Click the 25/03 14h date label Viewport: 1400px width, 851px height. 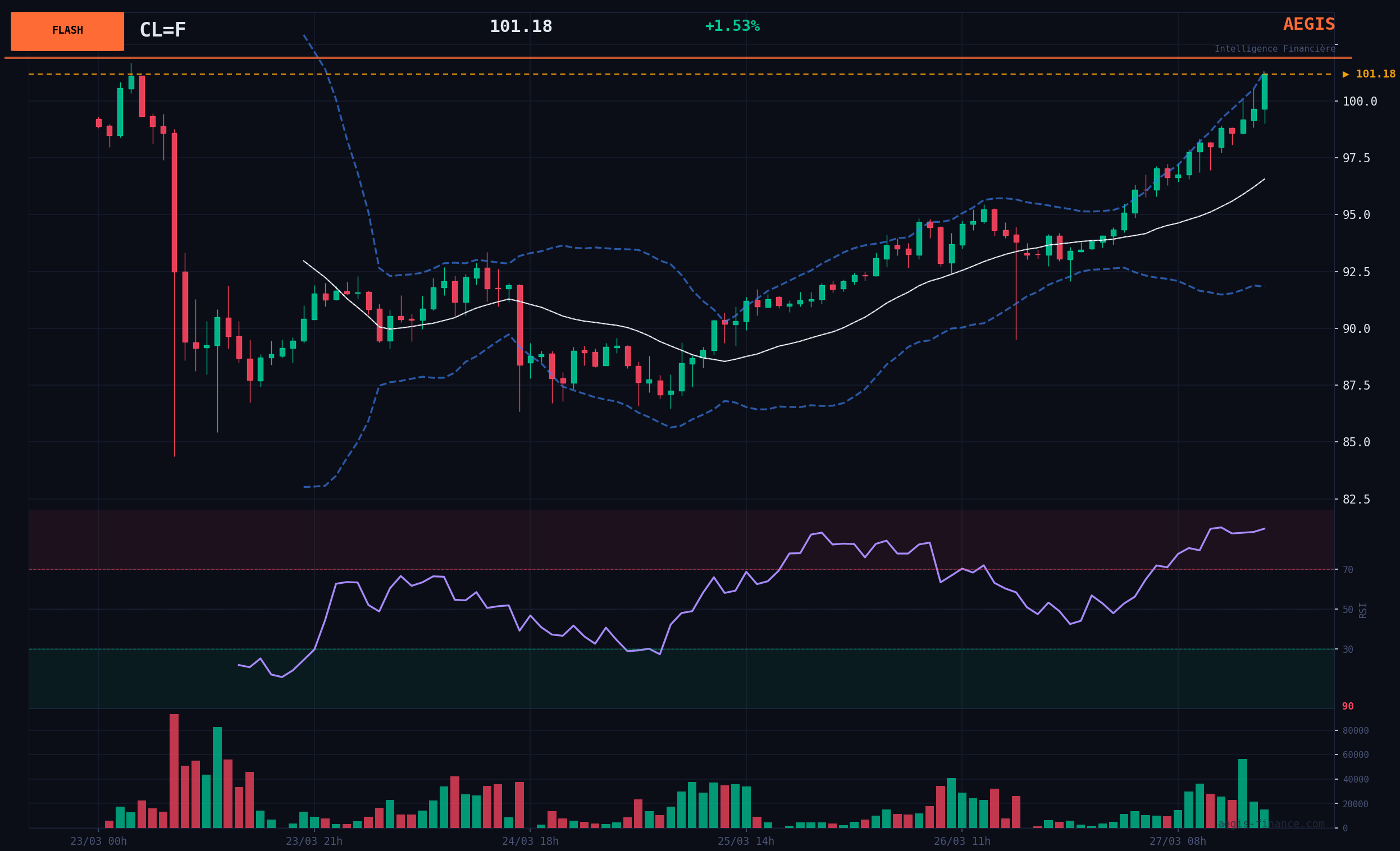click(745, 841)
